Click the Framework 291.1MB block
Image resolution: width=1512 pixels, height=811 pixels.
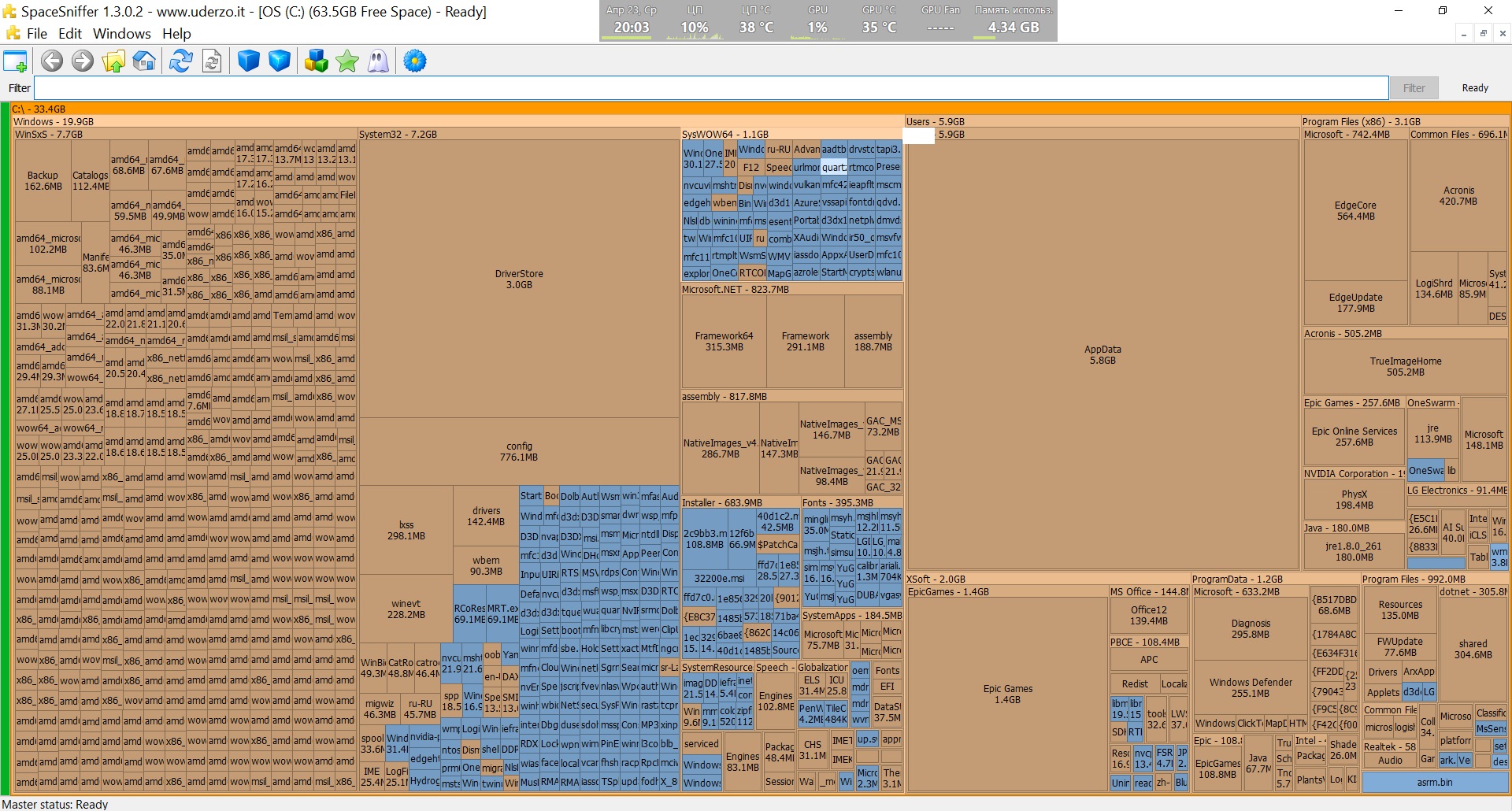806,341
